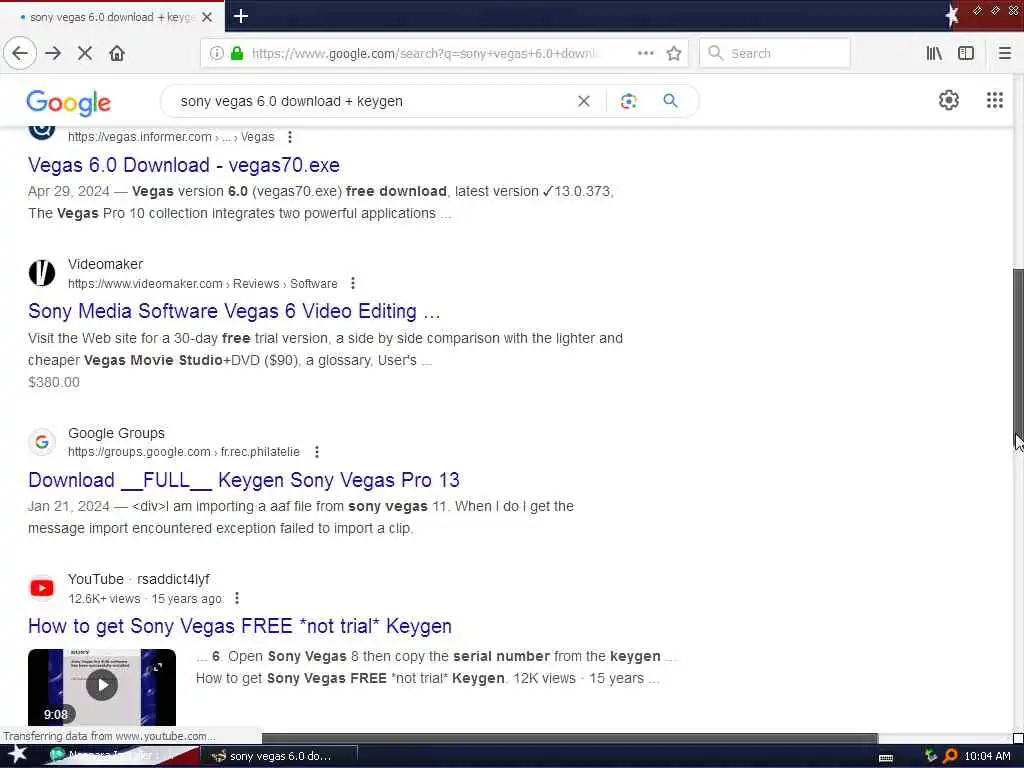Image resolution: width=1024 pixels, height=768 pixels.
Task: Click the browser forward arrow
Action: (53, 53)
